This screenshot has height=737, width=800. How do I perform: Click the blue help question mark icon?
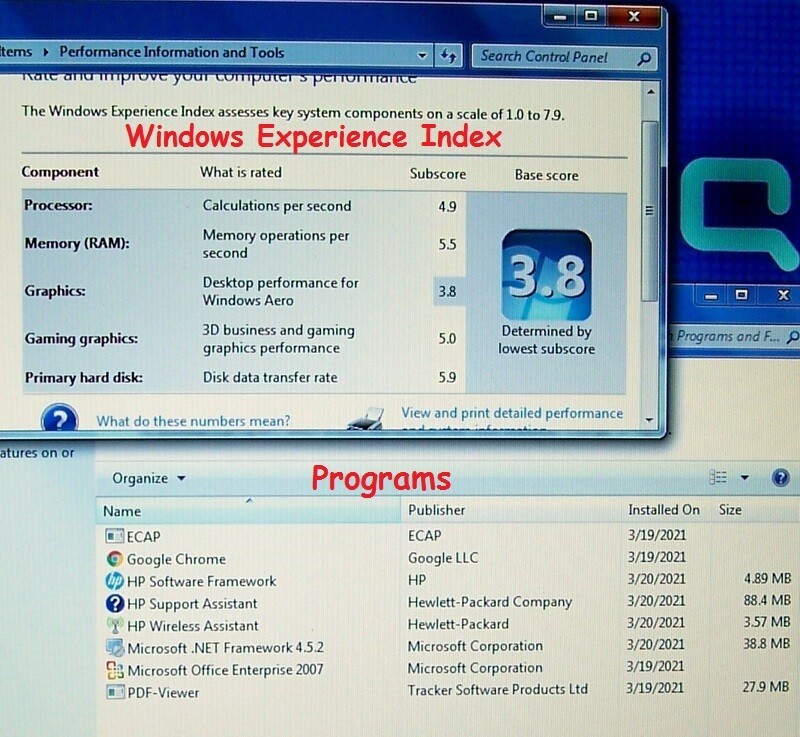60,419
